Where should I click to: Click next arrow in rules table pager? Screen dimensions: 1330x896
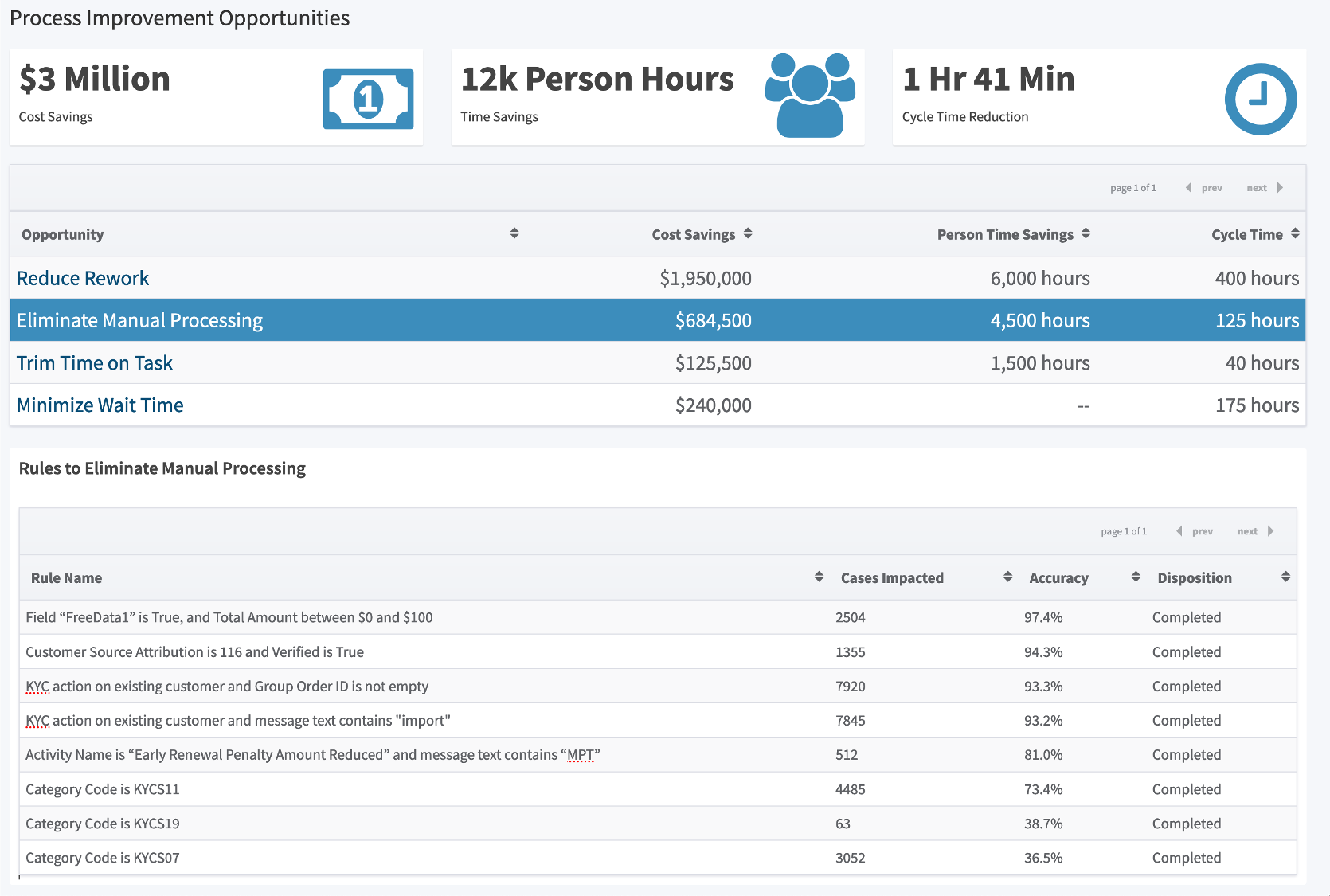[x=1270, y=531]
